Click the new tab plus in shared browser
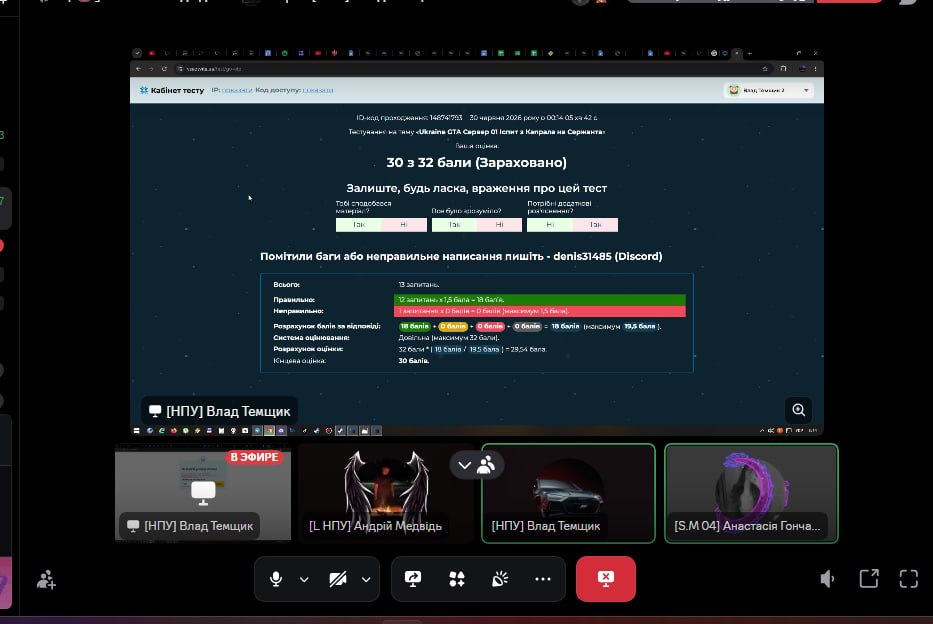Screen dimensions: 933x624 coord(750,53)
